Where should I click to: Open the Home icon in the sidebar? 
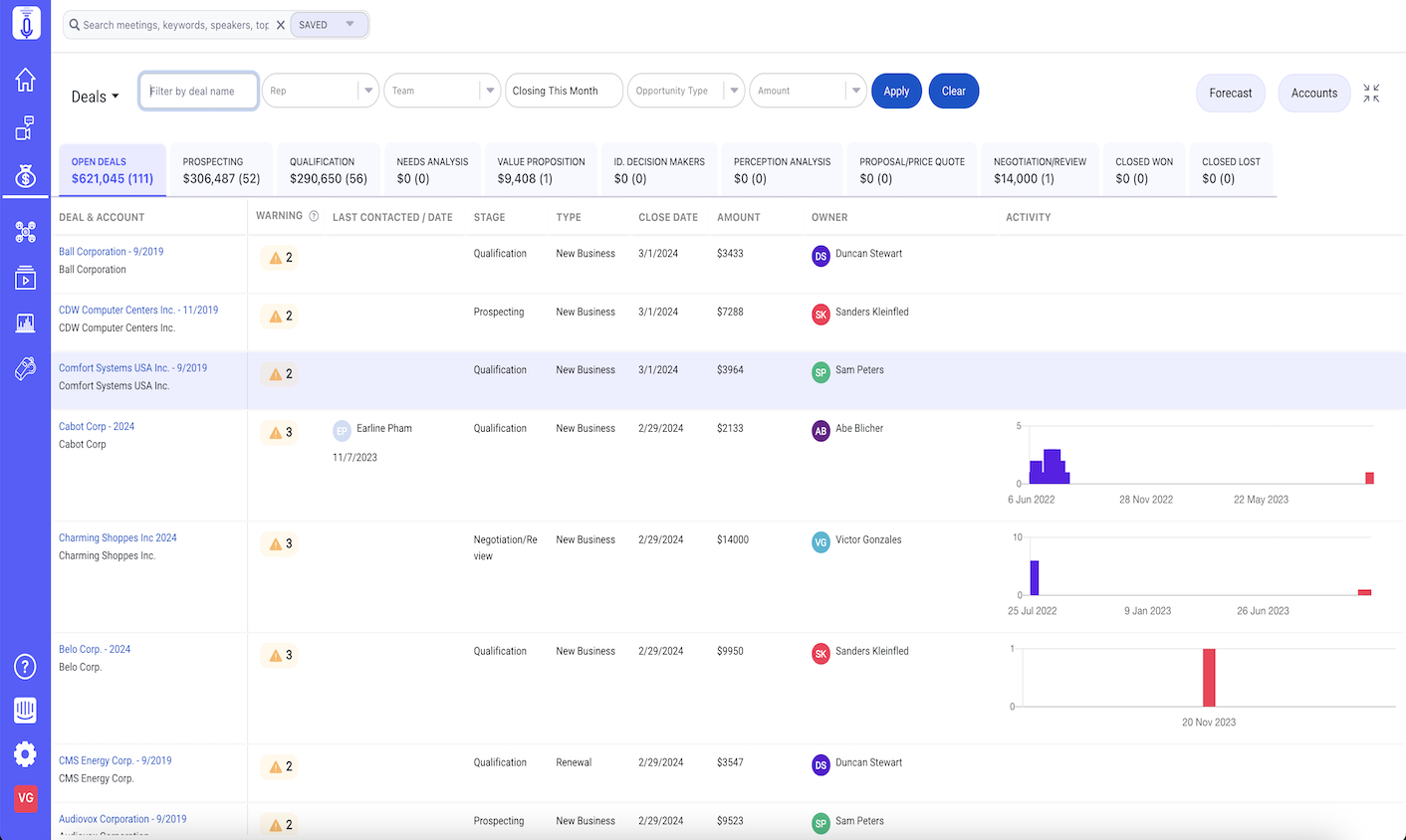point(25,78)
